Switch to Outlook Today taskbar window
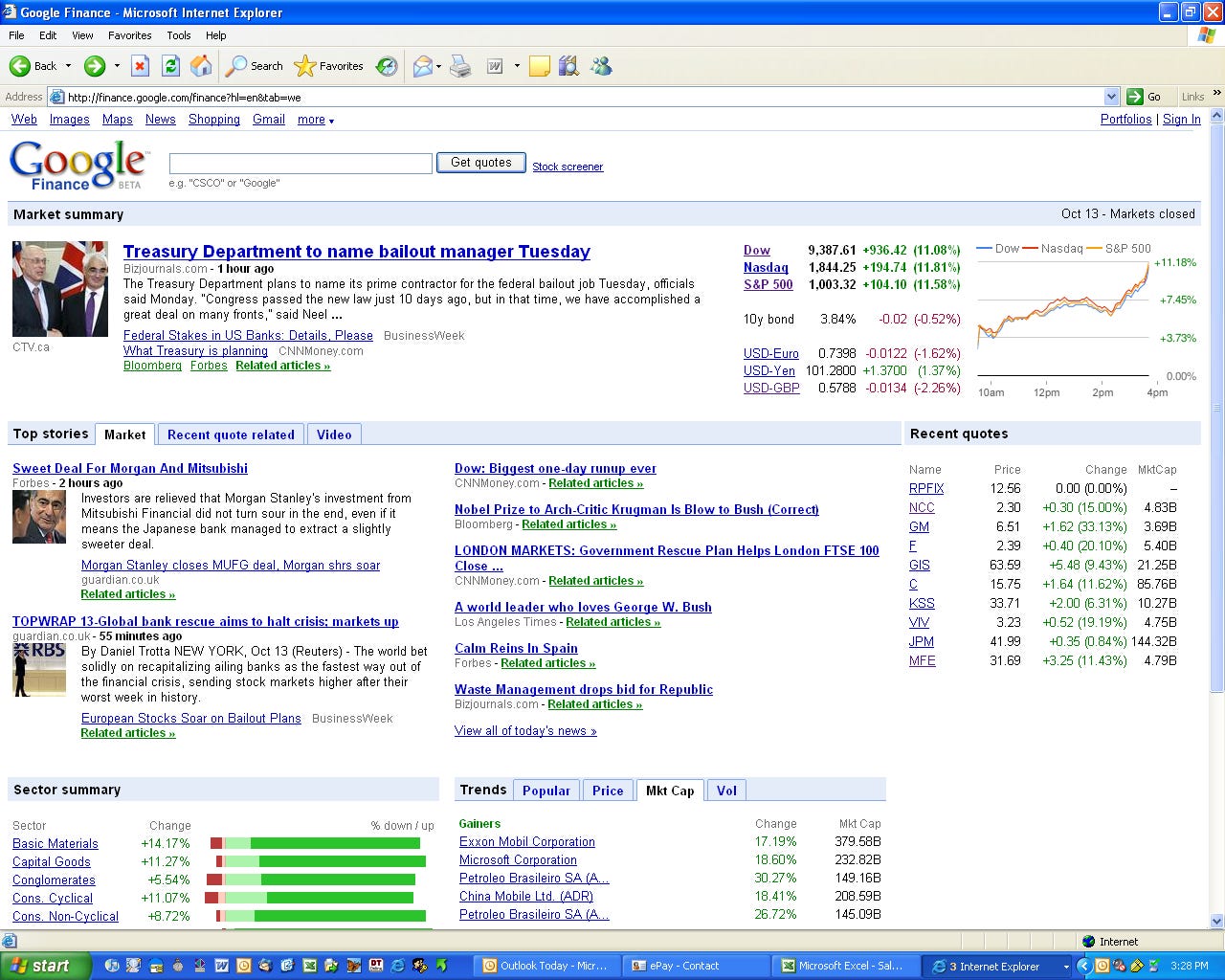Image resolution: width=1225 pixels, height=980 pixels. pyautogui.click(x=546, y=966)
